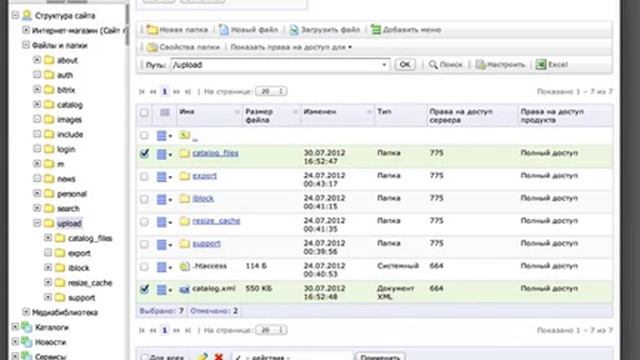This screenshot has height=360, width=640.
Task: Expand the about folder in tree
Action: coord(37,60)
